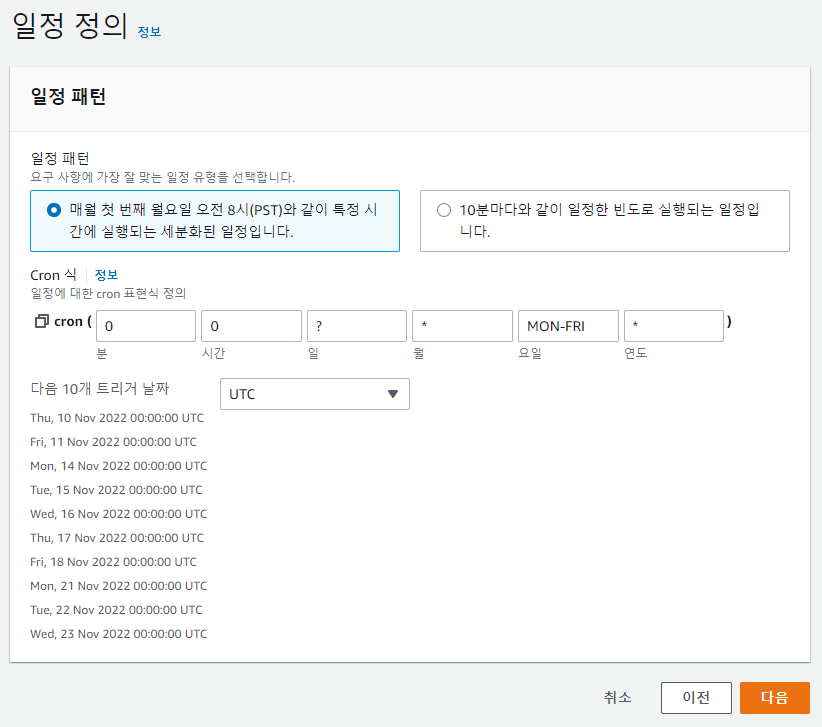The width and height of the screenshot is (822, 727).
Task: Click the '일정에 대한 cron 표현식 정의' description
Action: tap(108, 294)
